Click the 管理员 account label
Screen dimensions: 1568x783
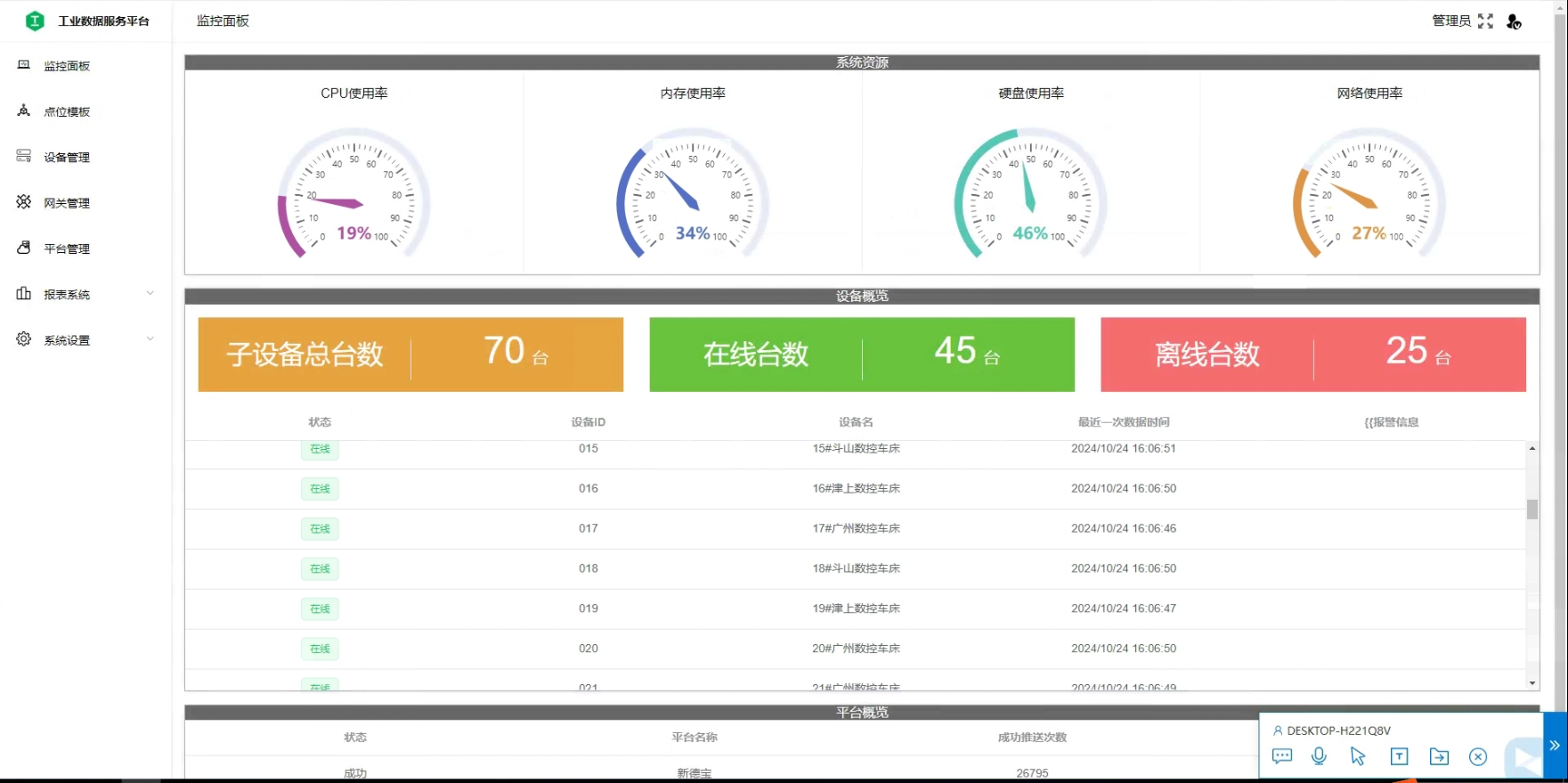click(1450, 20)
